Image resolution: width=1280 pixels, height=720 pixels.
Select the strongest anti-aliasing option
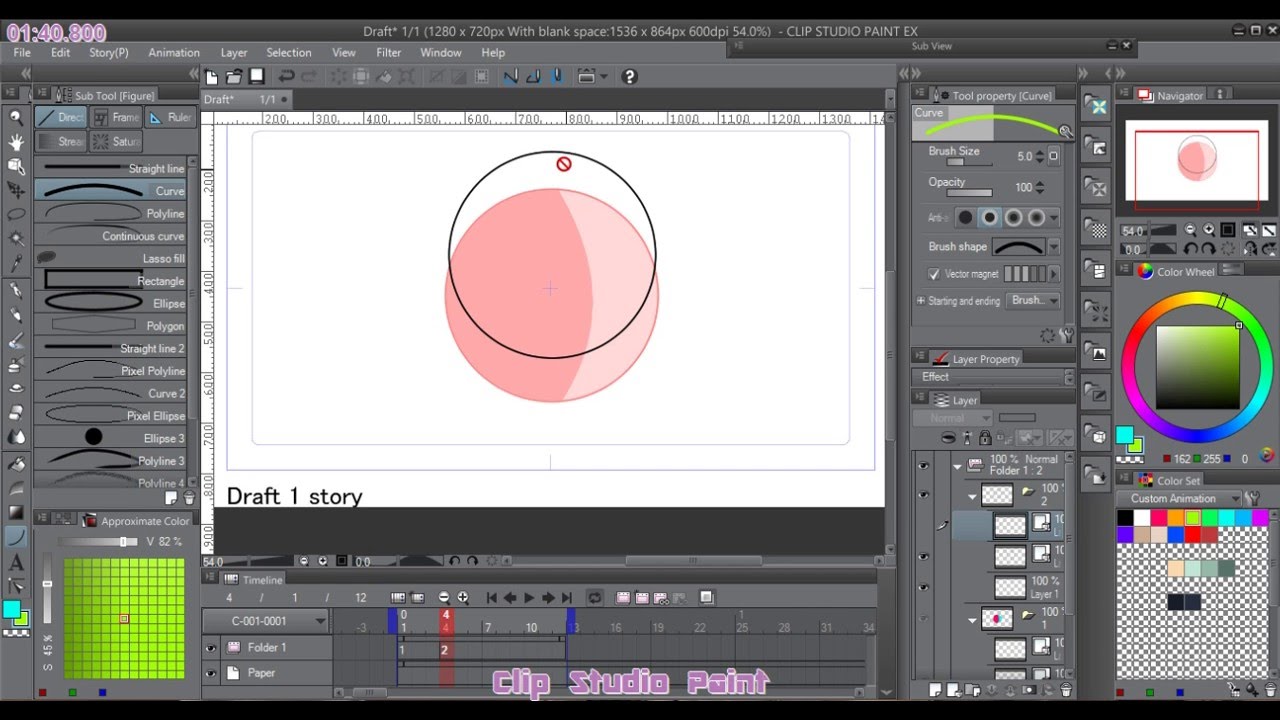pos(1036,217)
